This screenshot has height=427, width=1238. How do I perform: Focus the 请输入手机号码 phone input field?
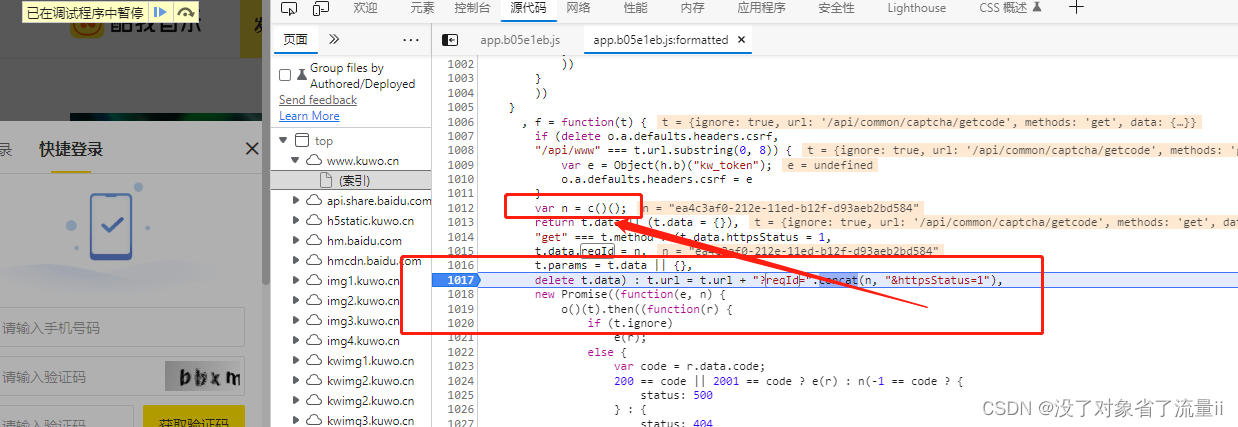tap(121, 328)
